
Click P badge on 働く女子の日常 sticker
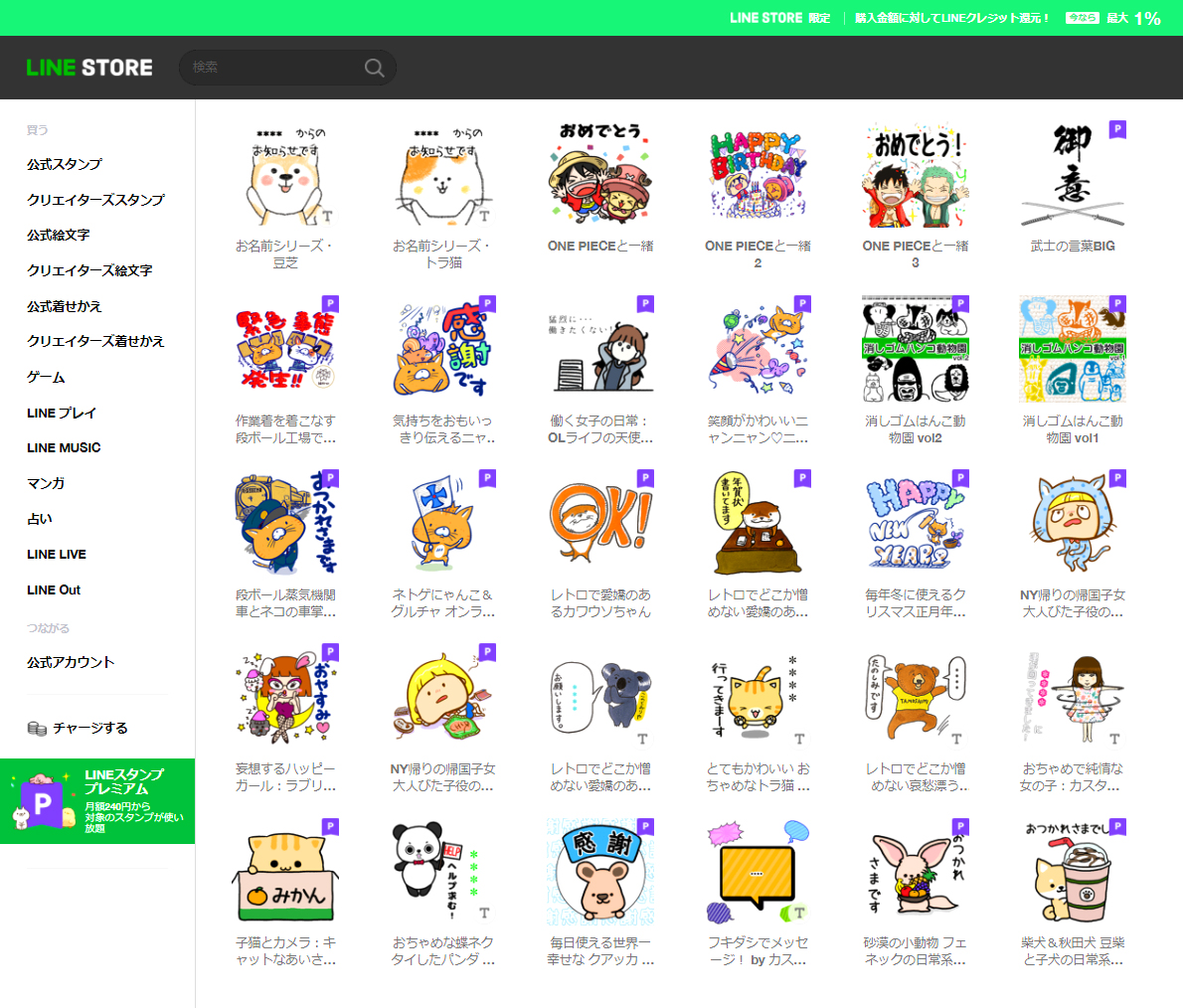tap(645, 303)
